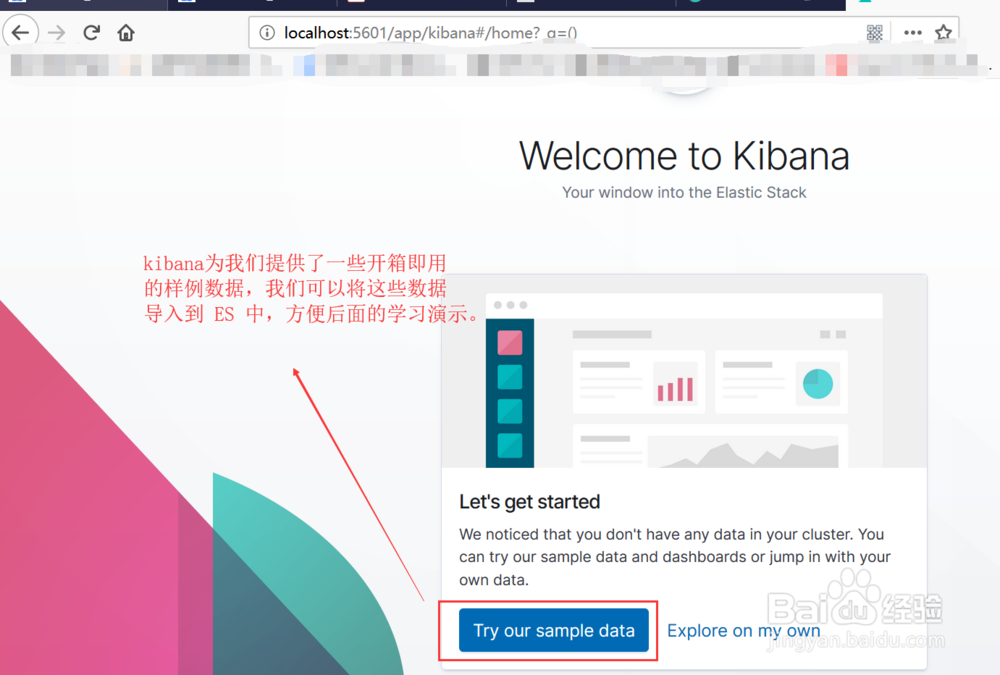Click the Let's get started heading
Screen dimensions: 1000x675
click(x=529, y=502)
